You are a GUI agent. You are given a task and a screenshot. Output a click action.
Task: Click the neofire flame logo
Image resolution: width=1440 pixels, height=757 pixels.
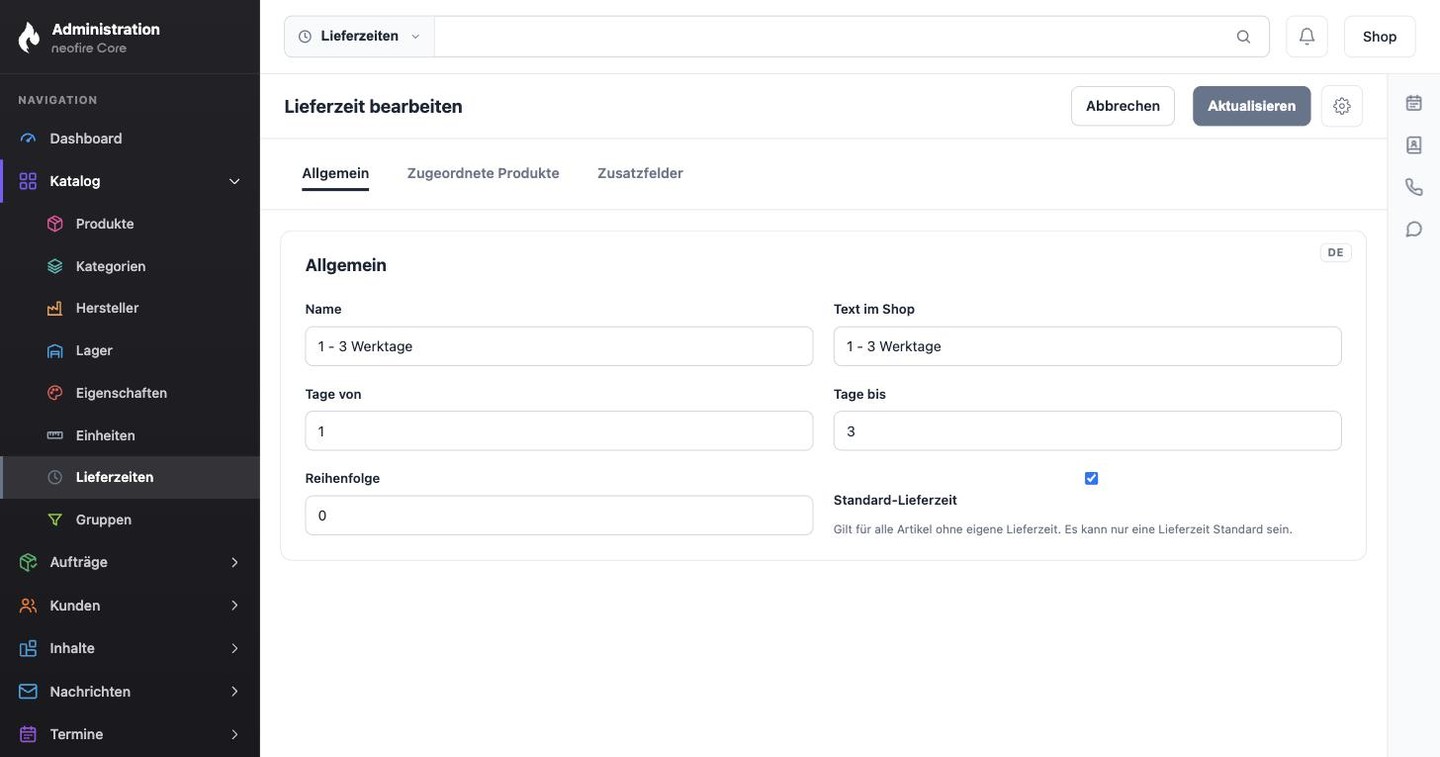pyautogui.click(x=29, y=37)
